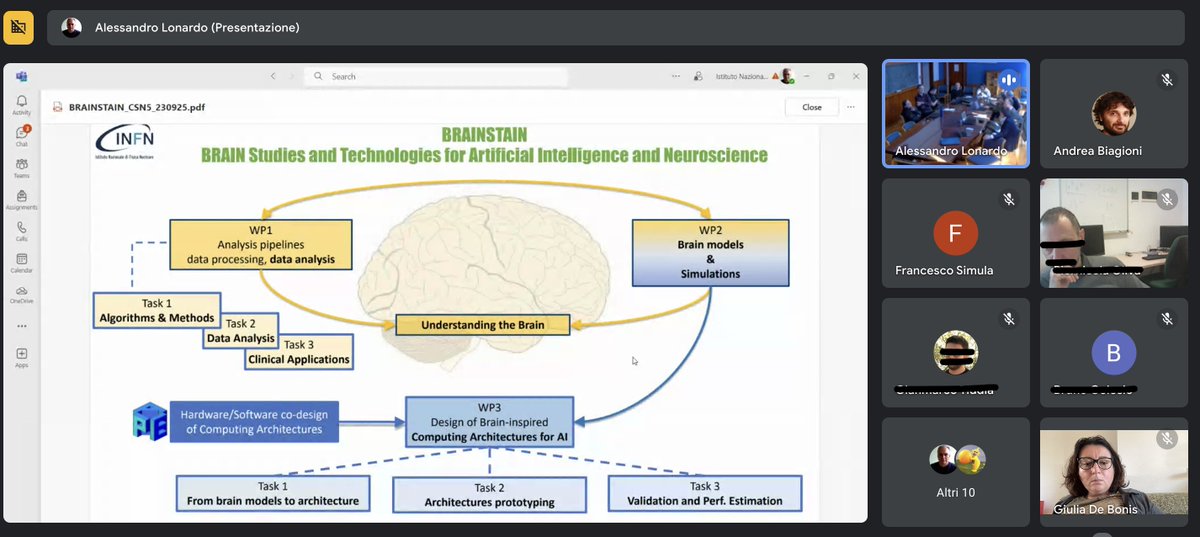
Task: Click the blue cube logo beside Hardware/Software box
Action: [149, 421]
